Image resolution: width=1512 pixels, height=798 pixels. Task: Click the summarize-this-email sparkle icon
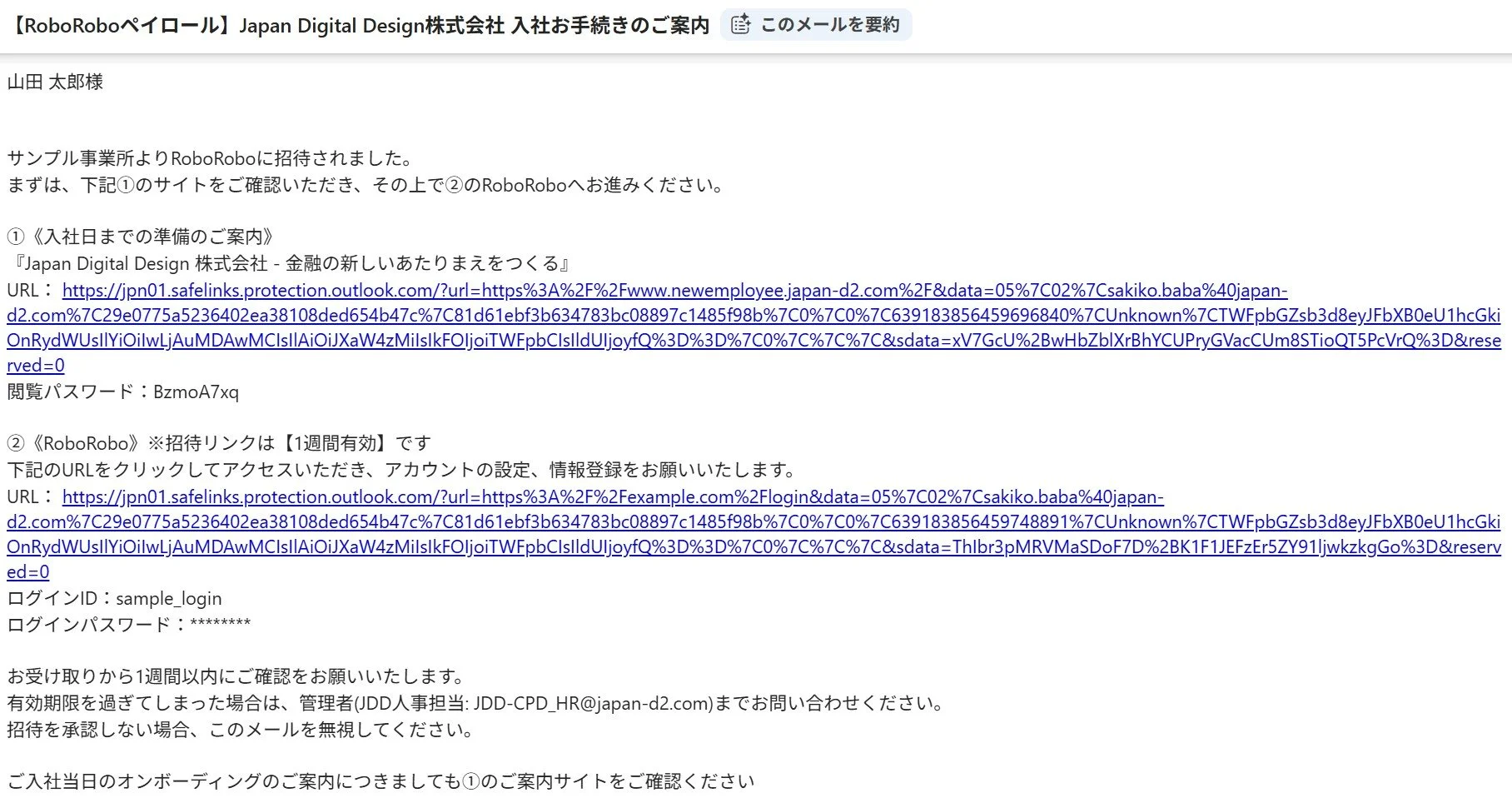(x=740, y=25)
